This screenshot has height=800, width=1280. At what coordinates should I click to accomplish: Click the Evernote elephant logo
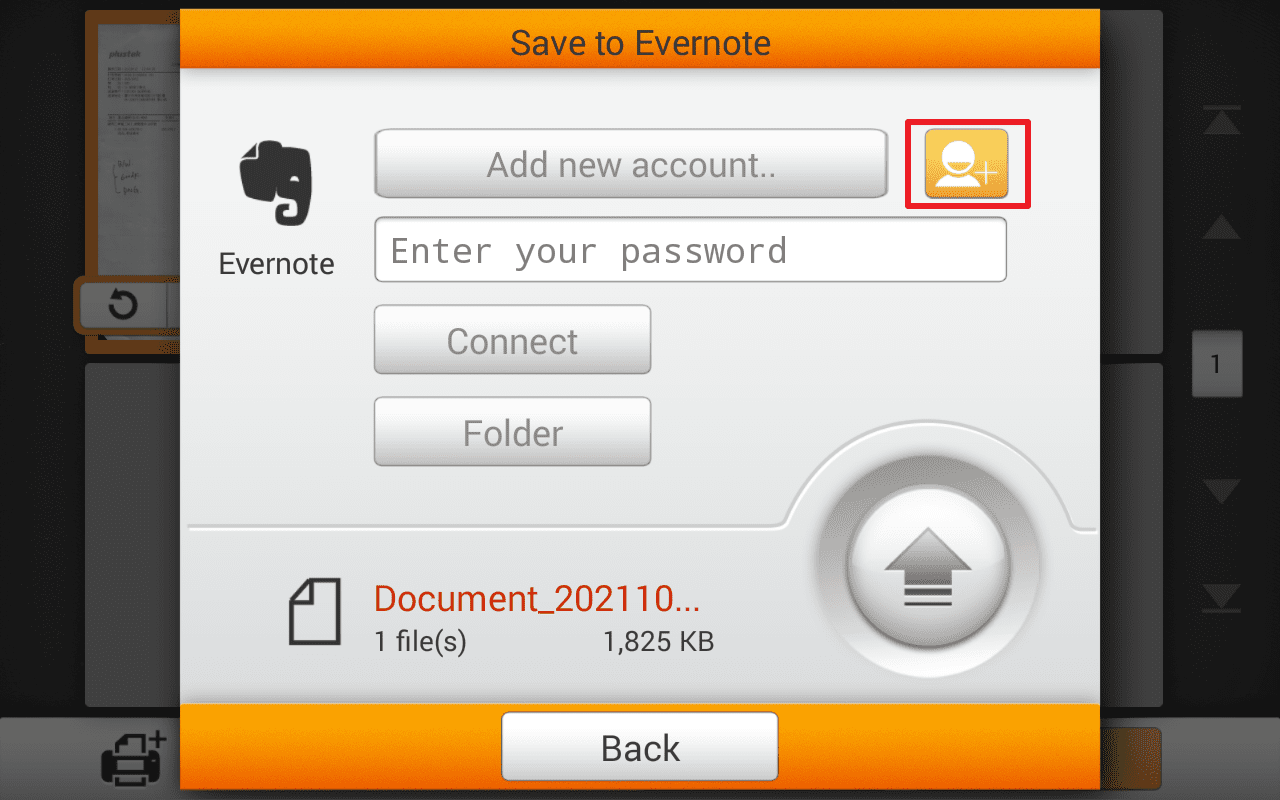click(x=276, y=182)
